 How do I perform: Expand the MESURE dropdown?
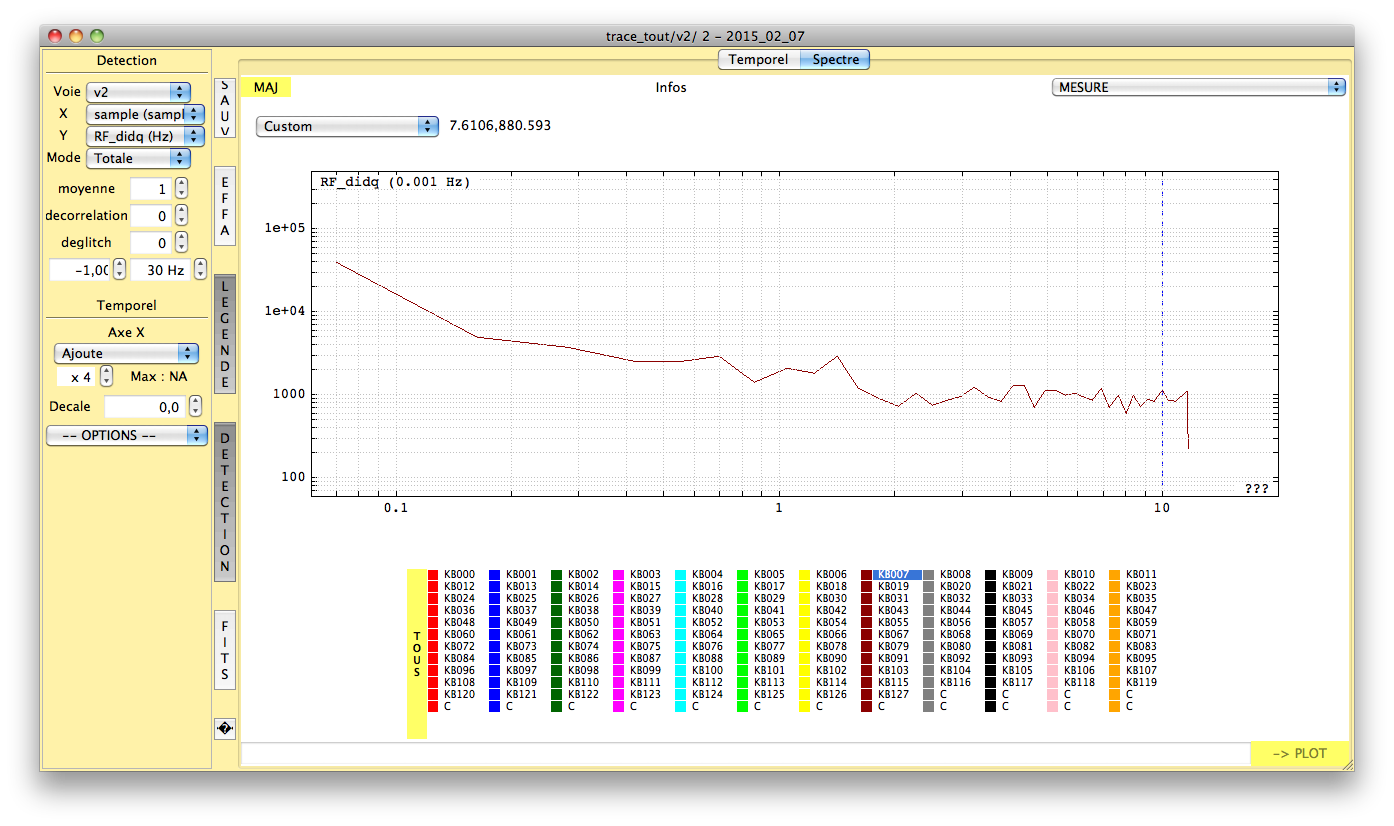pyautogui.click(x=1198, y=87)
